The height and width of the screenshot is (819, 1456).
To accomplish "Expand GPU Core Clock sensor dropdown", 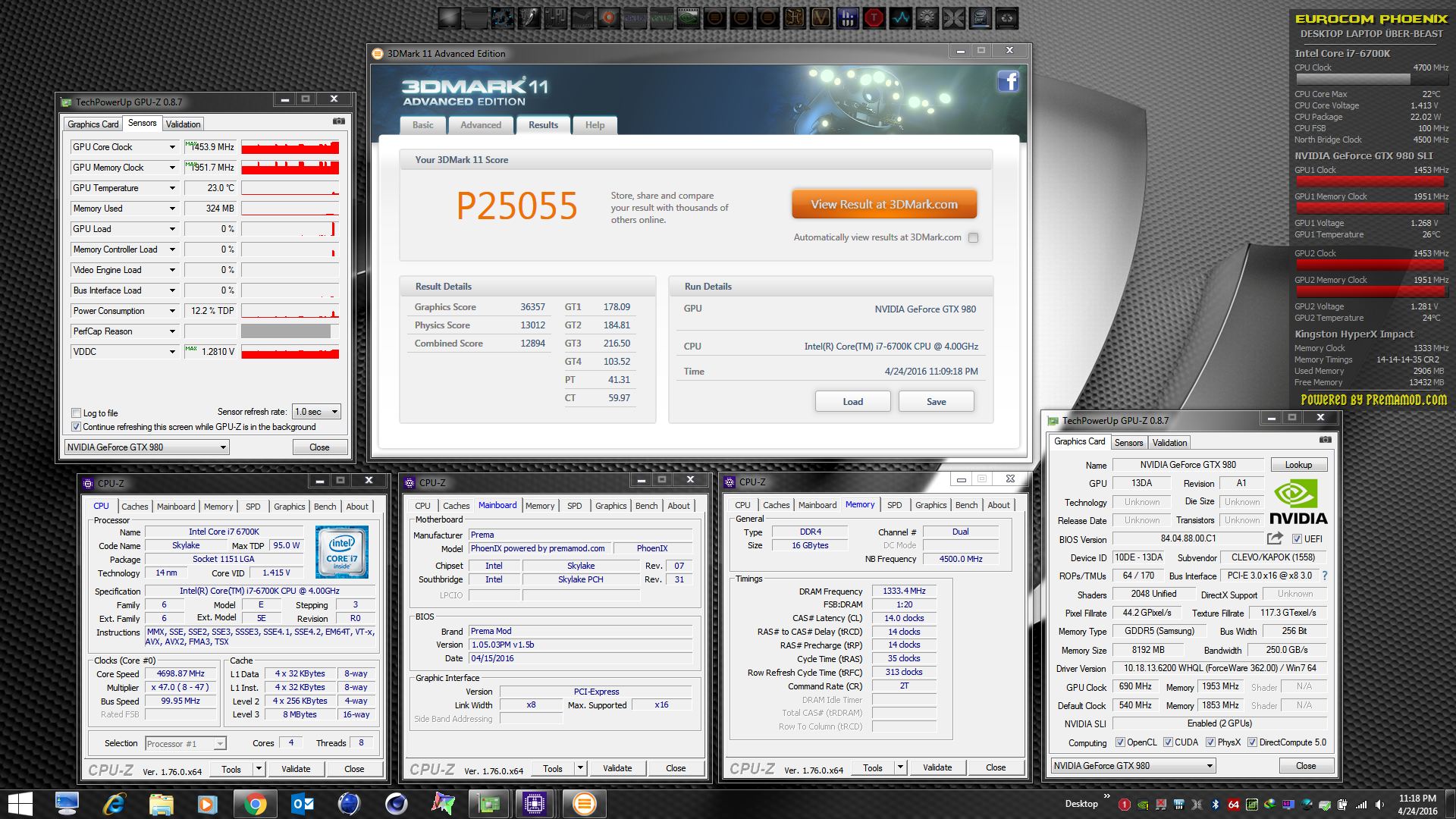I will (172, 147).
